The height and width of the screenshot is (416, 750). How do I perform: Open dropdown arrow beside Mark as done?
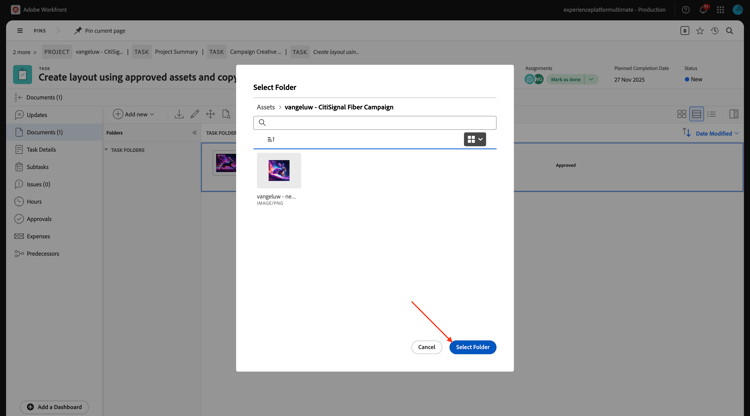click(x=591, y=79)
